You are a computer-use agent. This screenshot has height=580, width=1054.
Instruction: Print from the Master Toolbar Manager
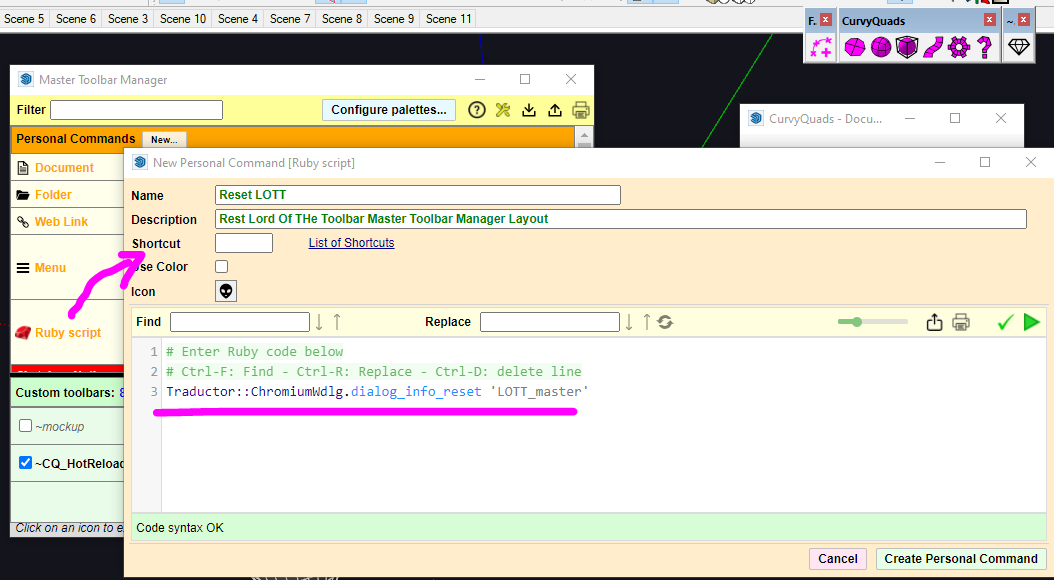[x=580, y=110]
